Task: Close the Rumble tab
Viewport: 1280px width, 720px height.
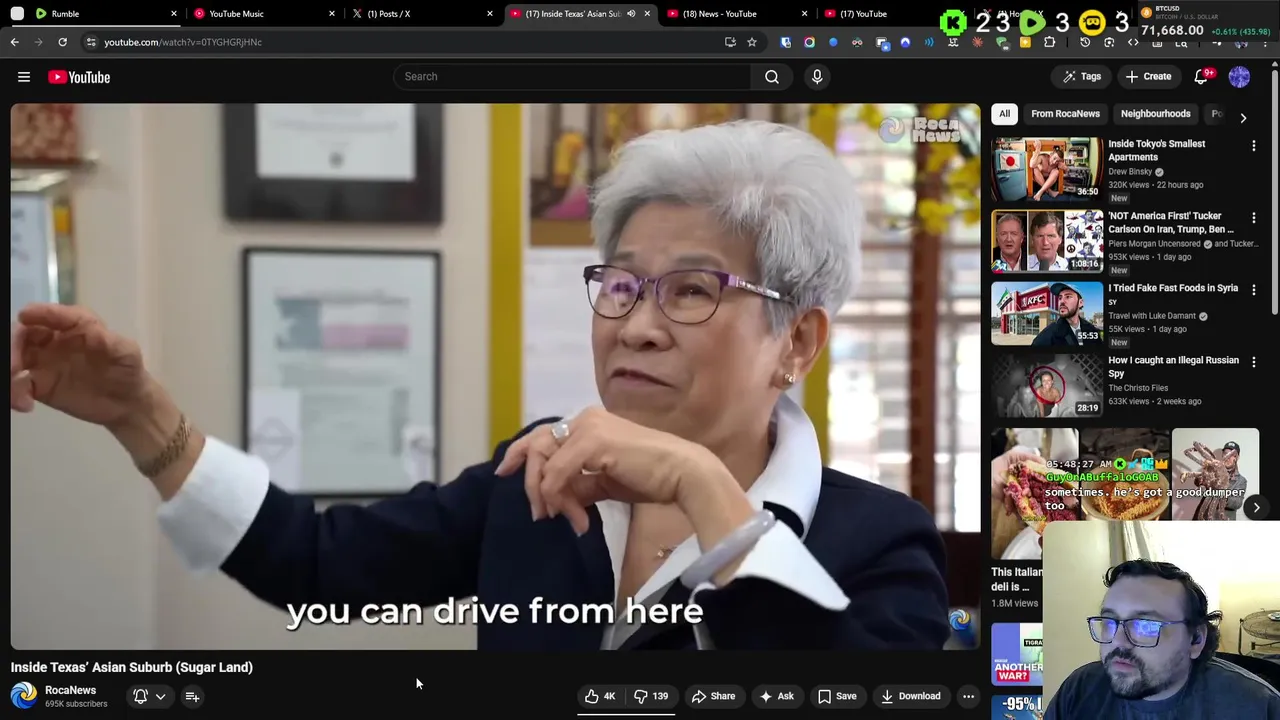Action: 174,14
